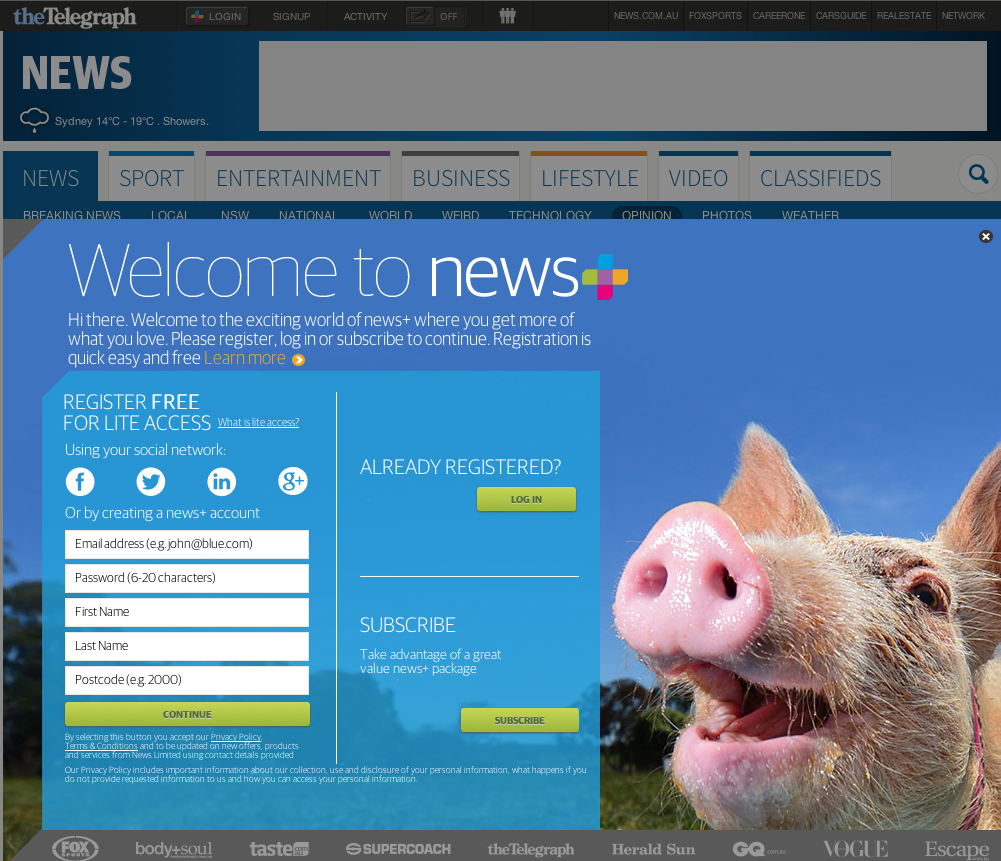Image resolution: width=1001 pixels, height=861 pixels.
Task: Open the site search magnifier icon
Action: tap(978, 174)
